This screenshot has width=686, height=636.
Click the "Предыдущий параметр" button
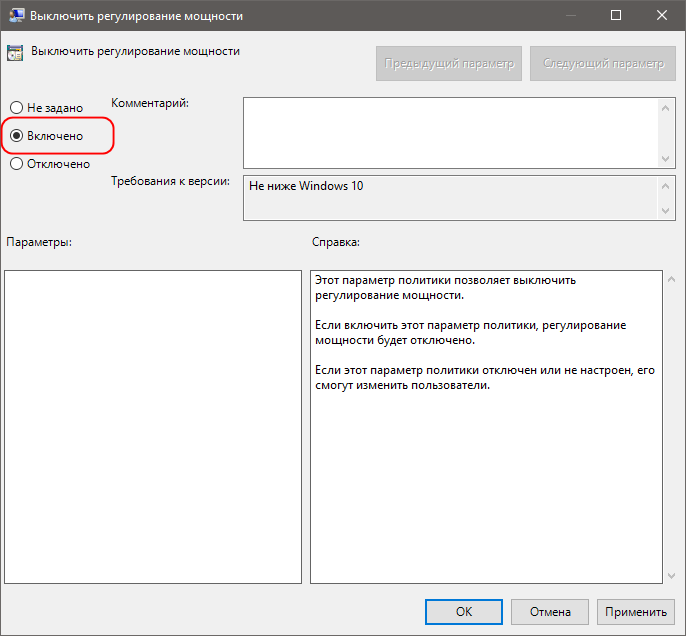(x=449, y=63)
